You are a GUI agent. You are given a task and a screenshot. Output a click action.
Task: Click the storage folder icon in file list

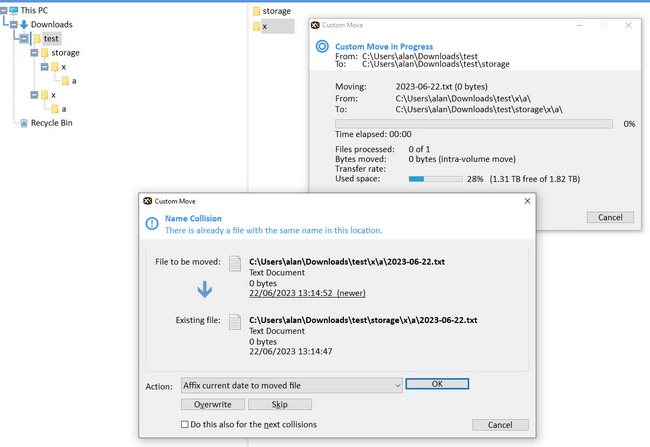(257, 11)
